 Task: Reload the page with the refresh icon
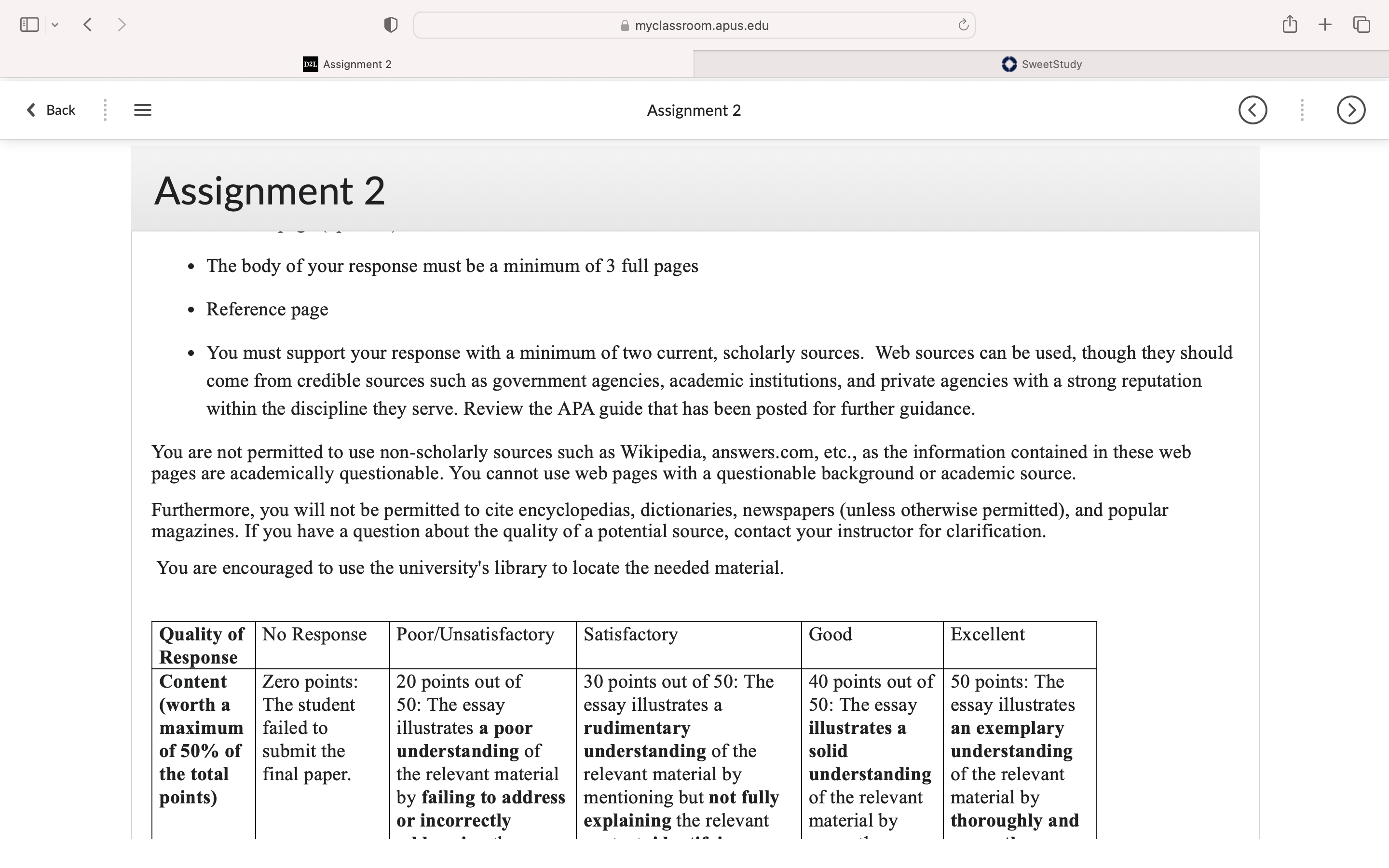pos(963,25)
